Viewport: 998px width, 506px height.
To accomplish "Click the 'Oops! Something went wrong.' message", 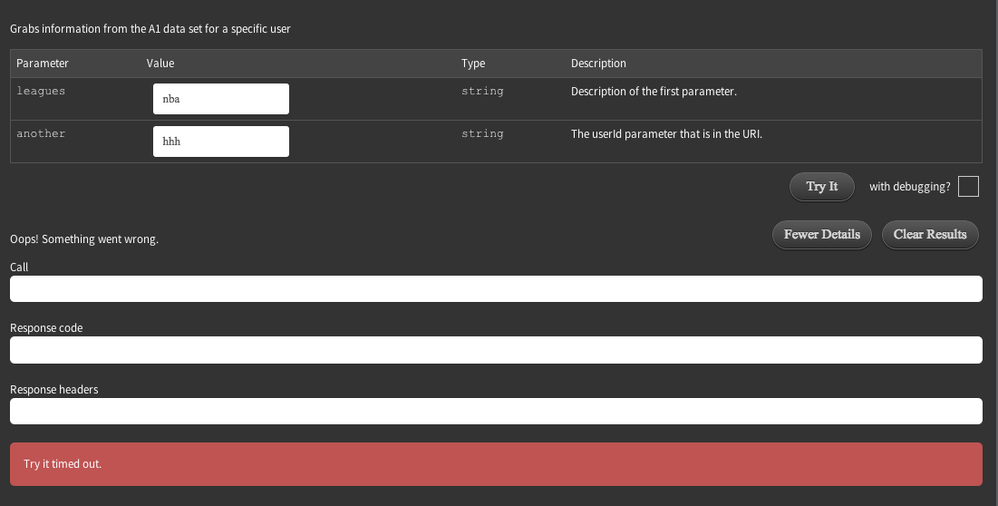I will point(84,240).
